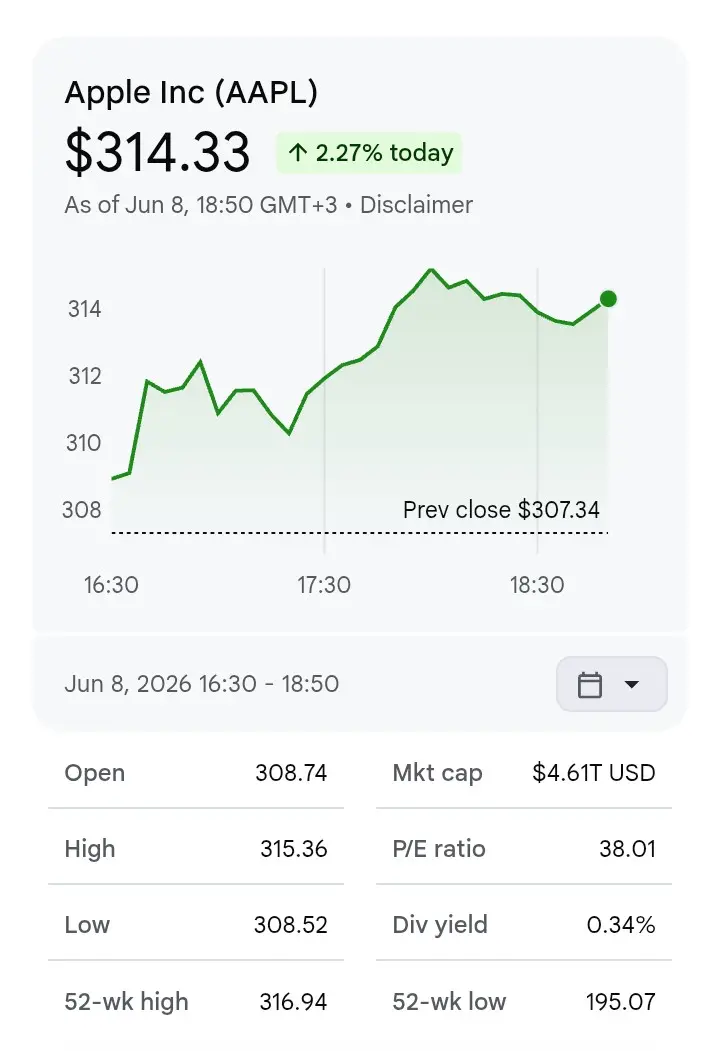This screenshot has width=720, height=1051.
Task: Click the Mkt cap value $4.61T USD
Action: [x=593, y=773]
